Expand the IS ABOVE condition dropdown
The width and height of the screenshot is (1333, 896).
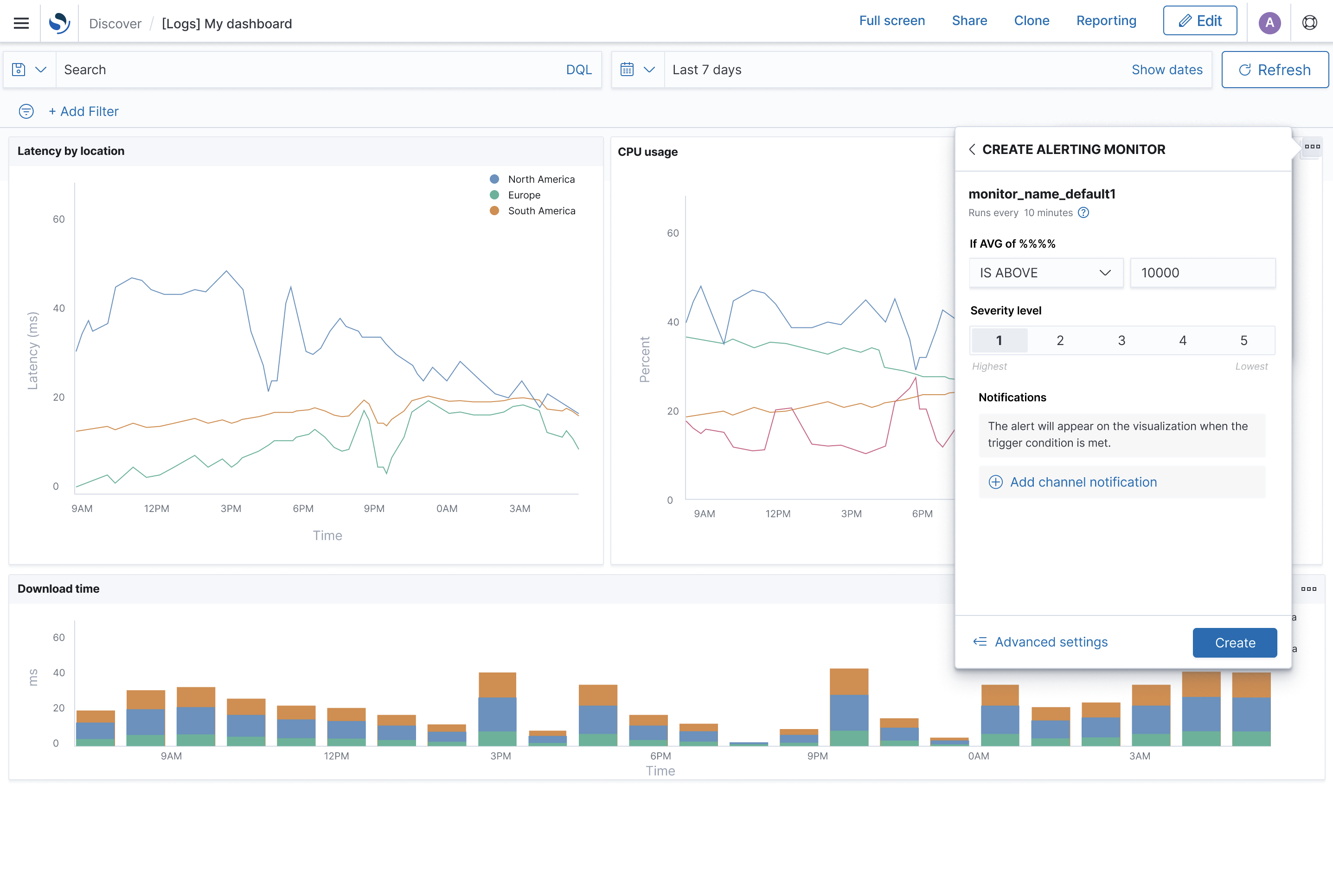pos(1045,273)
